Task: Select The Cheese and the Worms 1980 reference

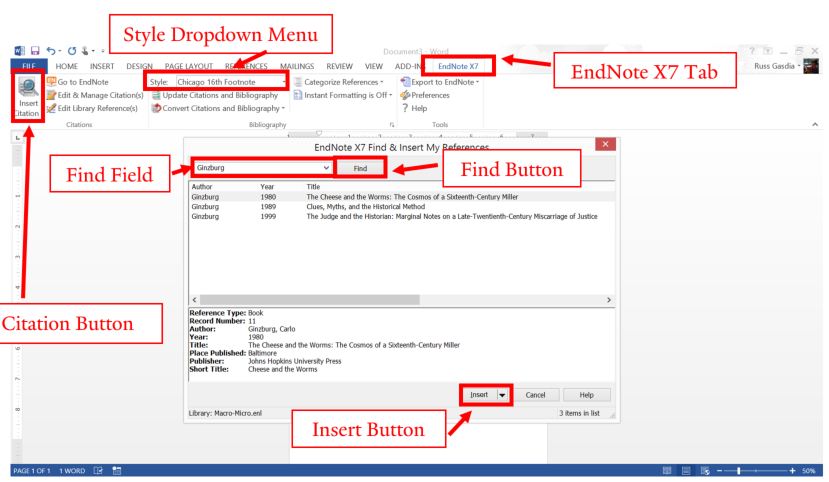Action: (x=402, y=197)
